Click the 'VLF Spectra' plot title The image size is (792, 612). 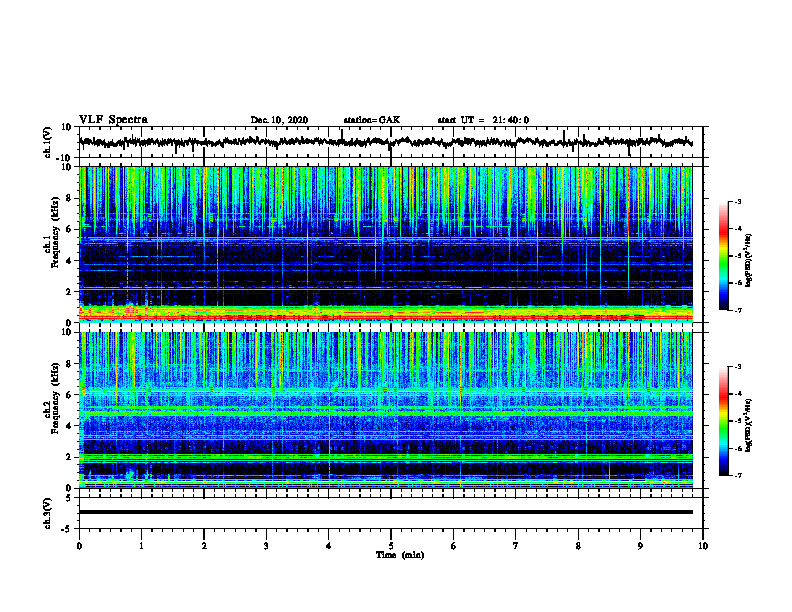pyautogui.click(x=113, y=120)
